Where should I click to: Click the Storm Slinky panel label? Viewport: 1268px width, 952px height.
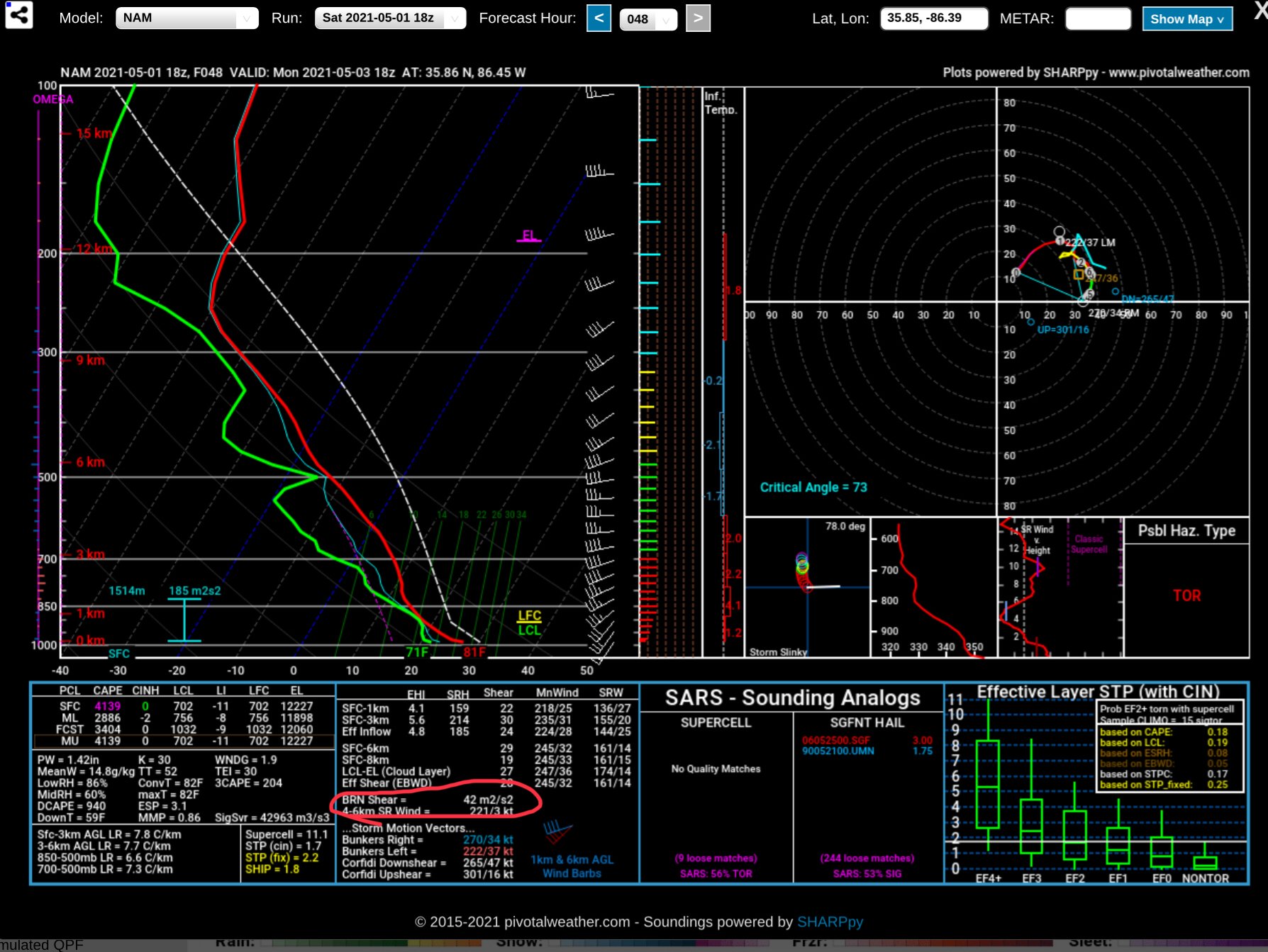coord(778,651)
